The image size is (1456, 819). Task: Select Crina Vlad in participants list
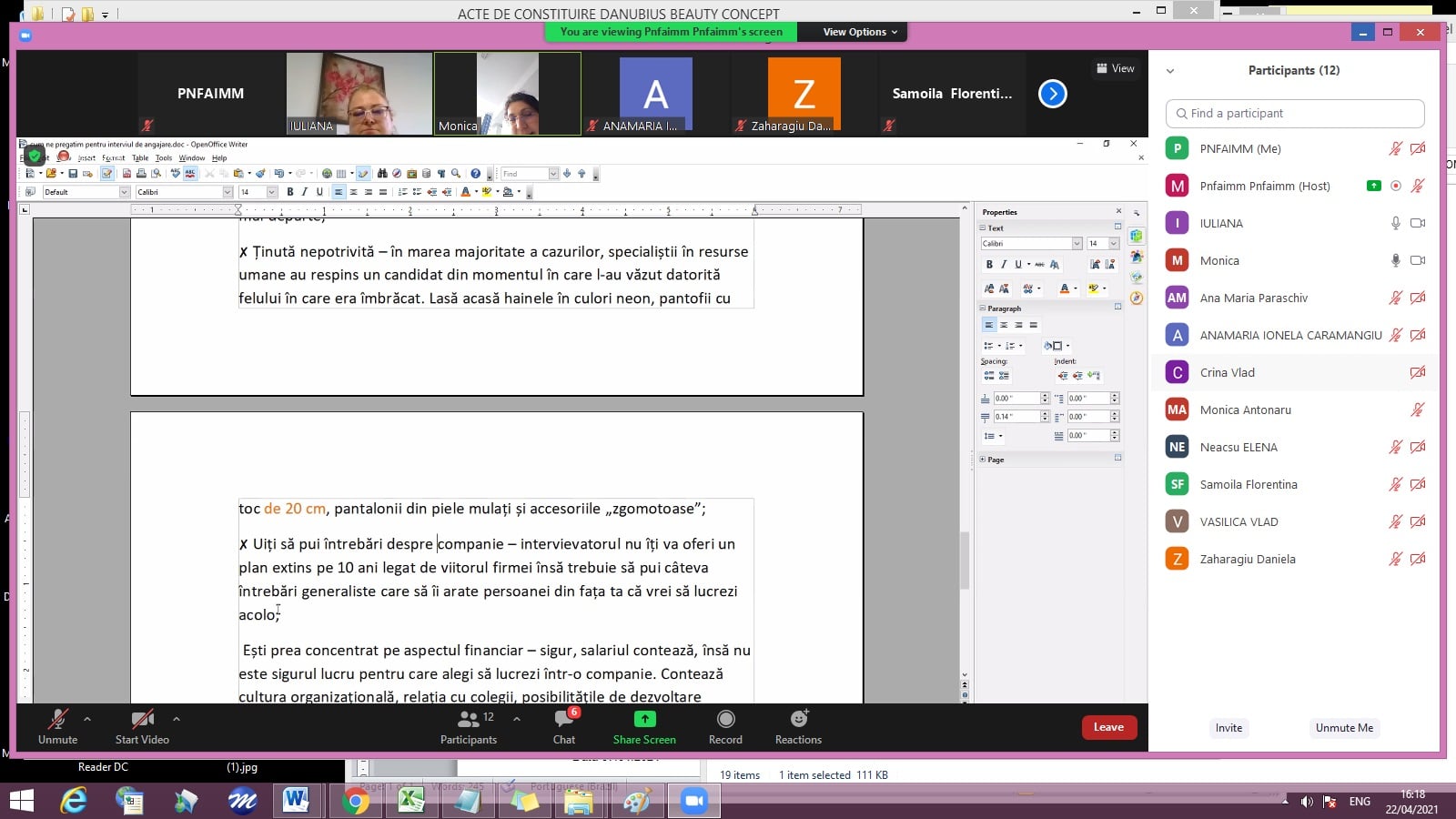click(x=1227, y=372)
